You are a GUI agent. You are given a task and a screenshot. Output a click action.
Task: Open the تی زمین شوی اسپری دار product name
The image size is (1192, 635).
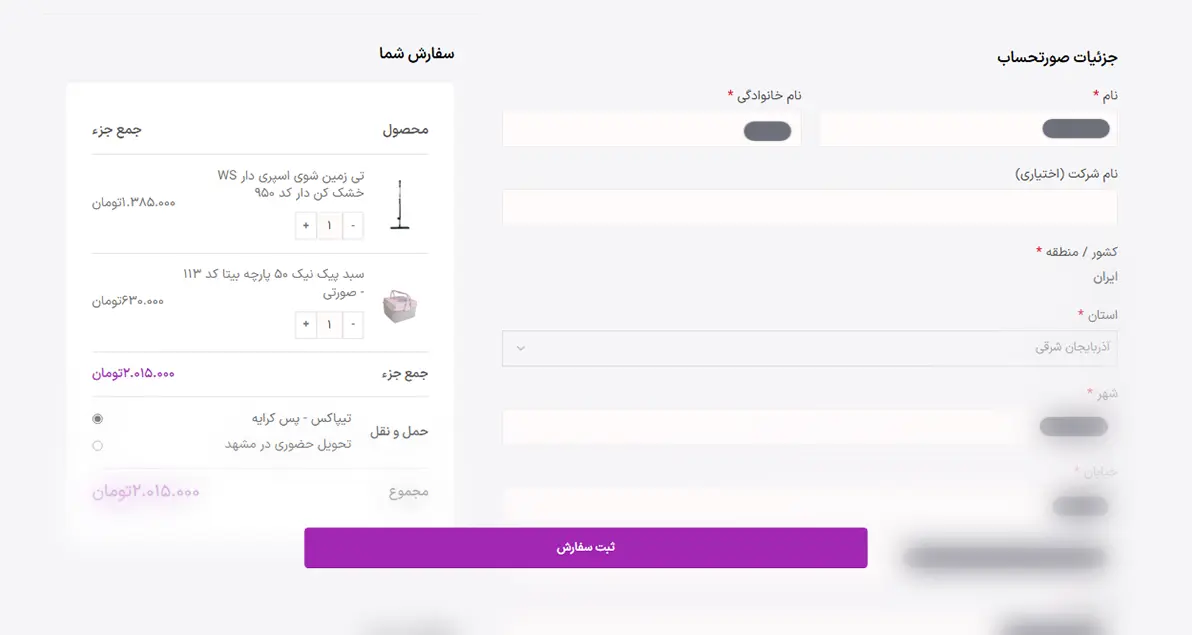tap(291, 184)
